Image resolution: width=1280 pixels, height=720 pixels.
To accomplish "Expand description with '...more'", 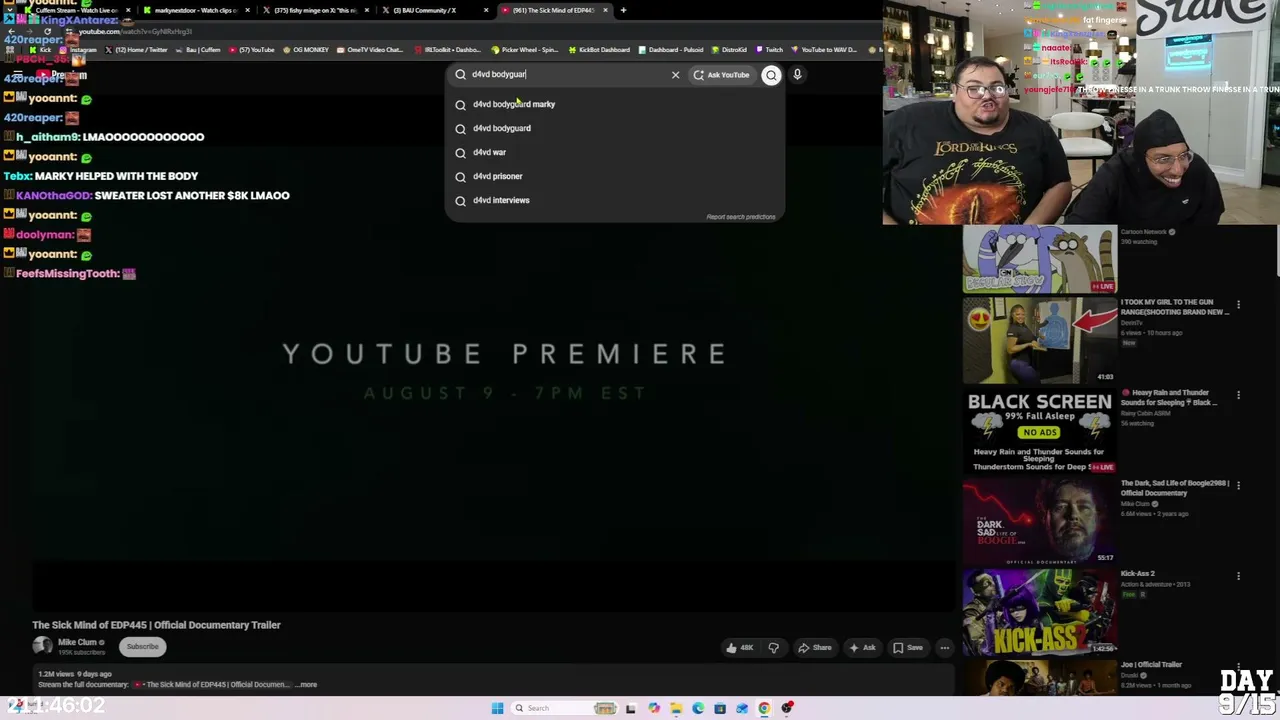I will pyautogui.click(x=306, y=685).
